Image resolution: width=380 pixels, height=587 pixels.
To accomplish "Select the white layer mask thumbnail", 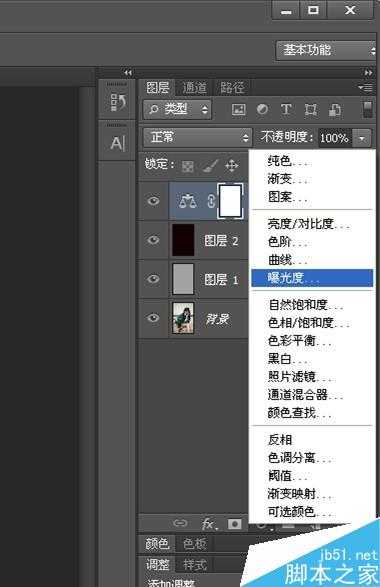I will pos(230,201).
